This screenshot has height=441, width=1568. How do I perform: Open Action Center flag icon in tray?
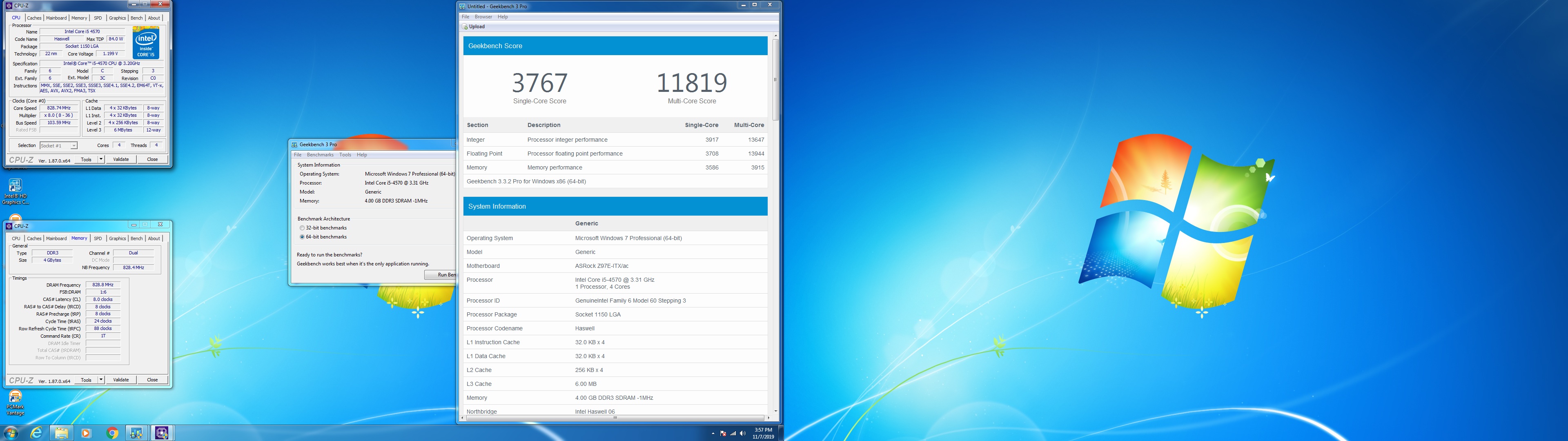tap(723, 434)
